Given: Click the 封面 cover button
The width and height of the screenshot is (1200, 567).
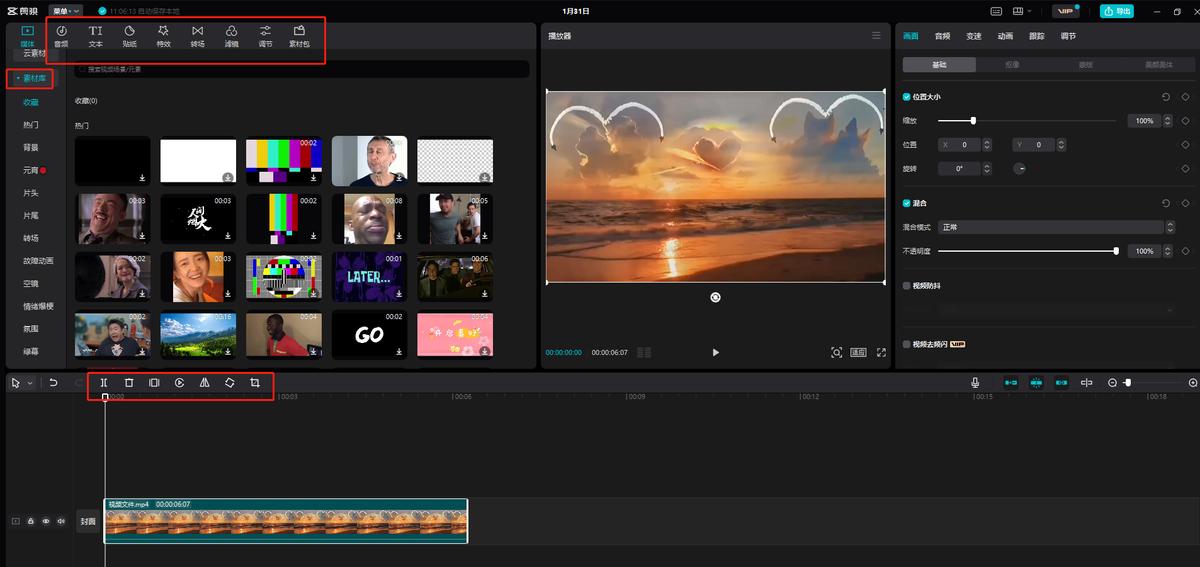Looking at the screenshot, I should 88,521.
